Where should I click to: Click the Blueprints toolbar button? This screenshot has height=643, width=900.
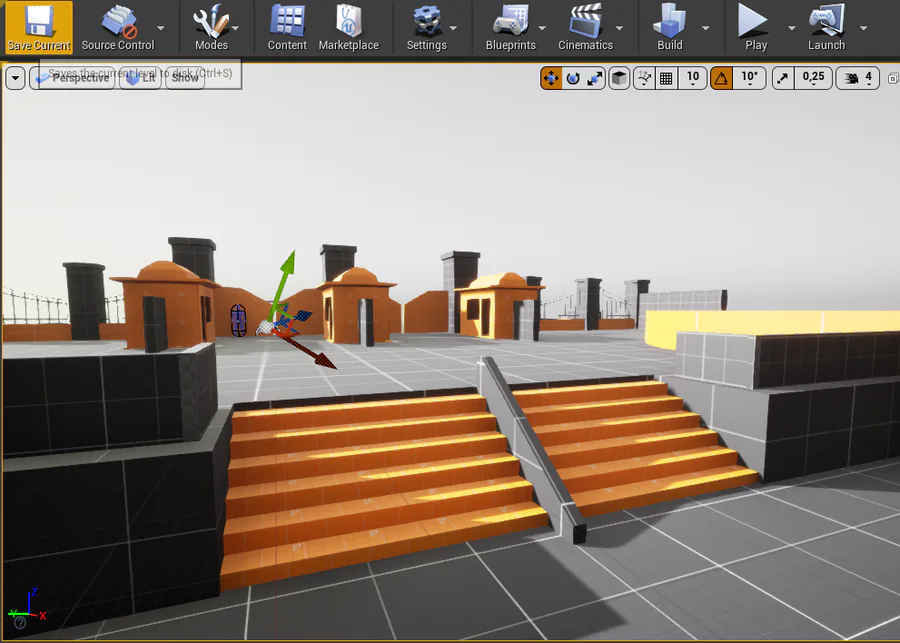click(x=510, y=28)
